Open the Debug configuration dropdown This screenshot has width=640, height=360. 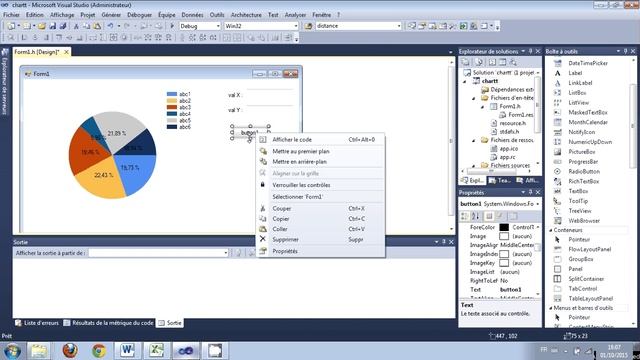218,26
